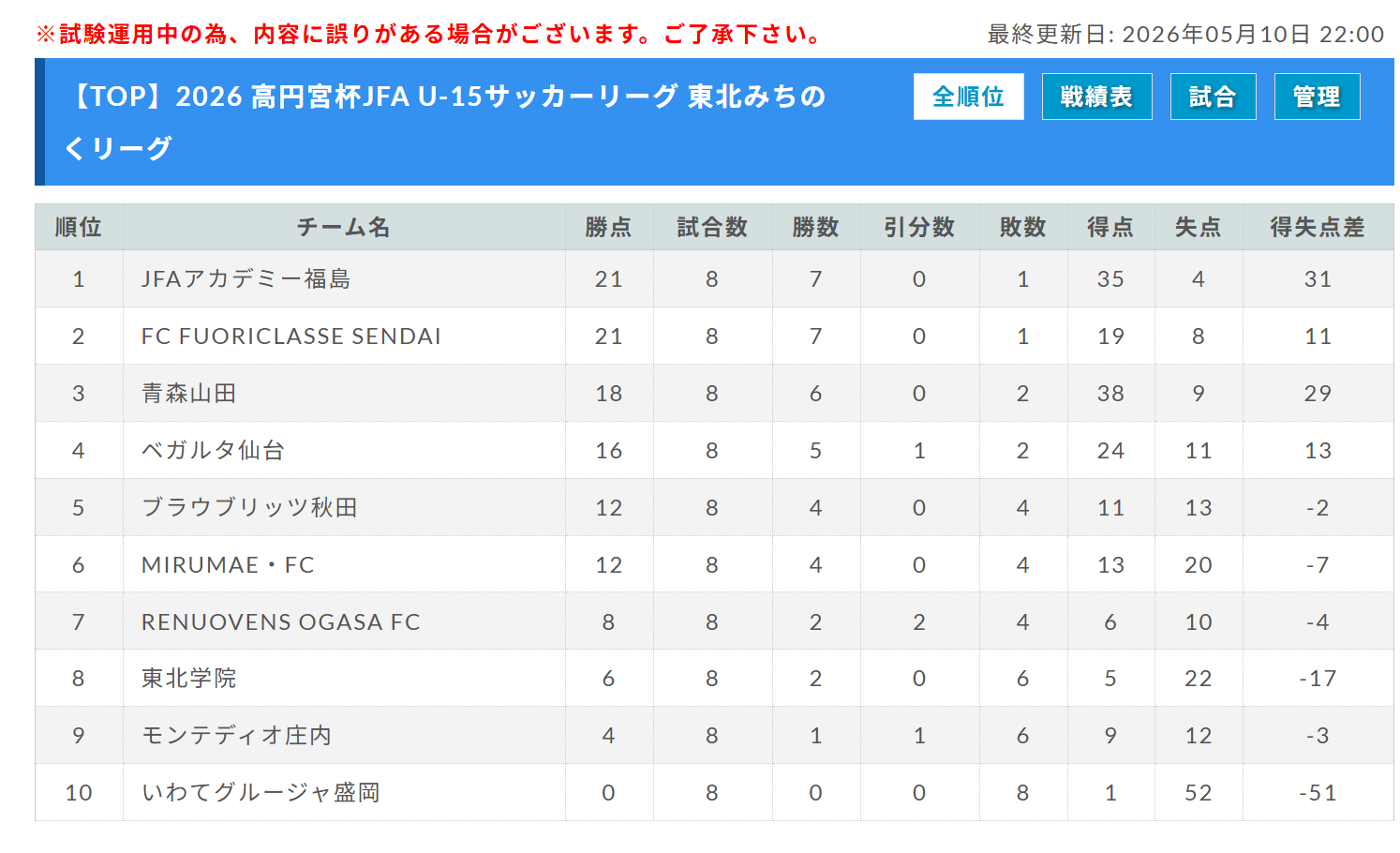
Task: Click the MIRUMAE・FC team row
Action: [714, 564]
